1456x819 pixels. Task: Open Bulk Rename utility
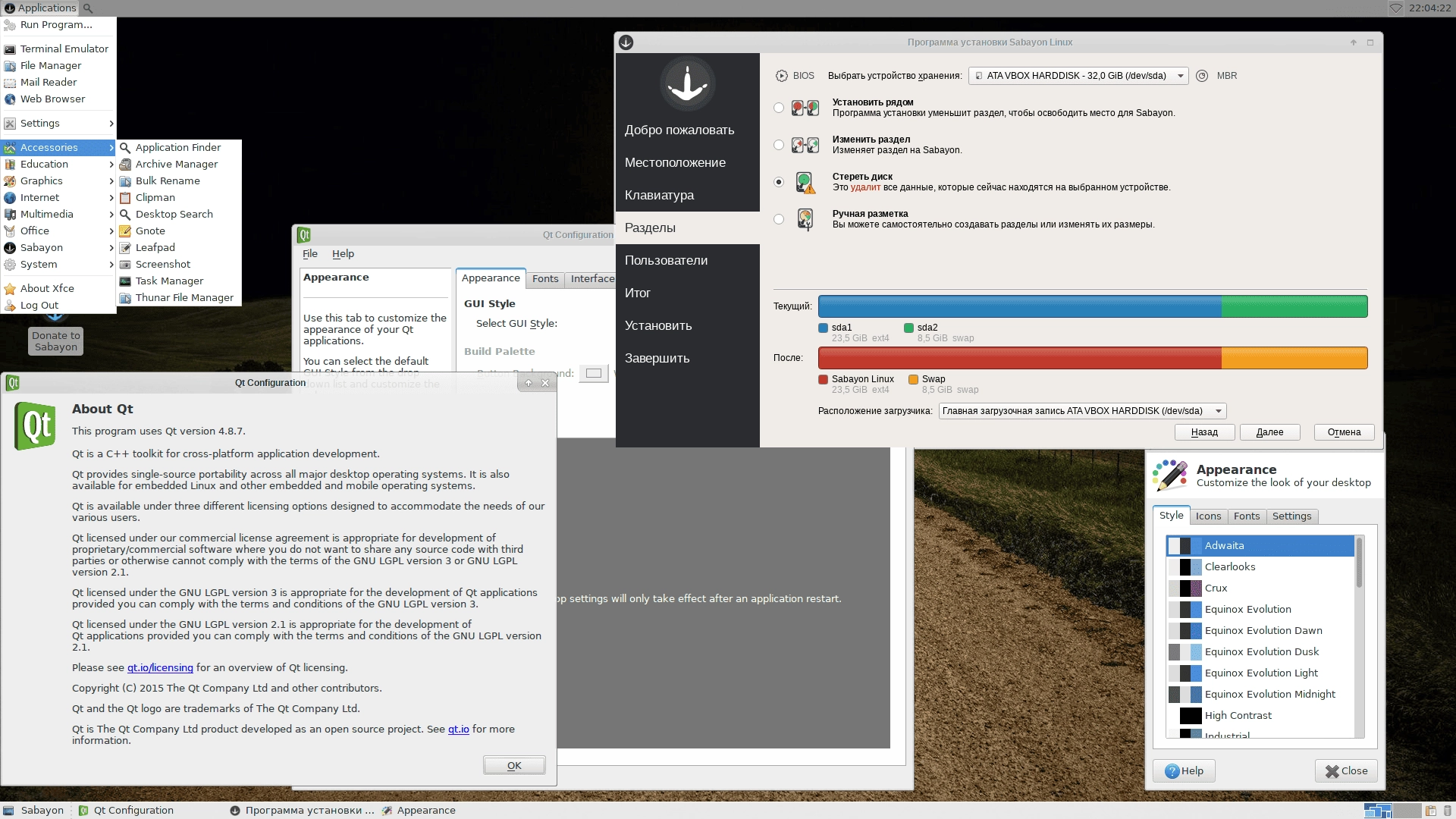click(x=179, y=180)
